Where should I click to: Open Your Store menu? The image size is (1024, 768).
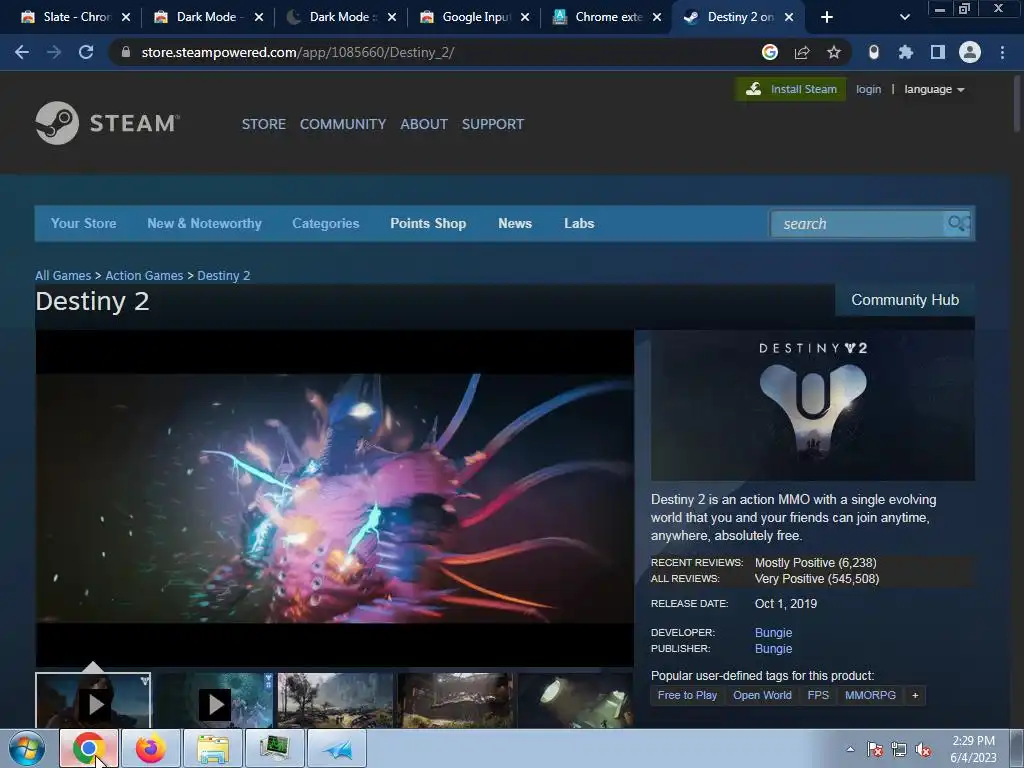point(84,223)
